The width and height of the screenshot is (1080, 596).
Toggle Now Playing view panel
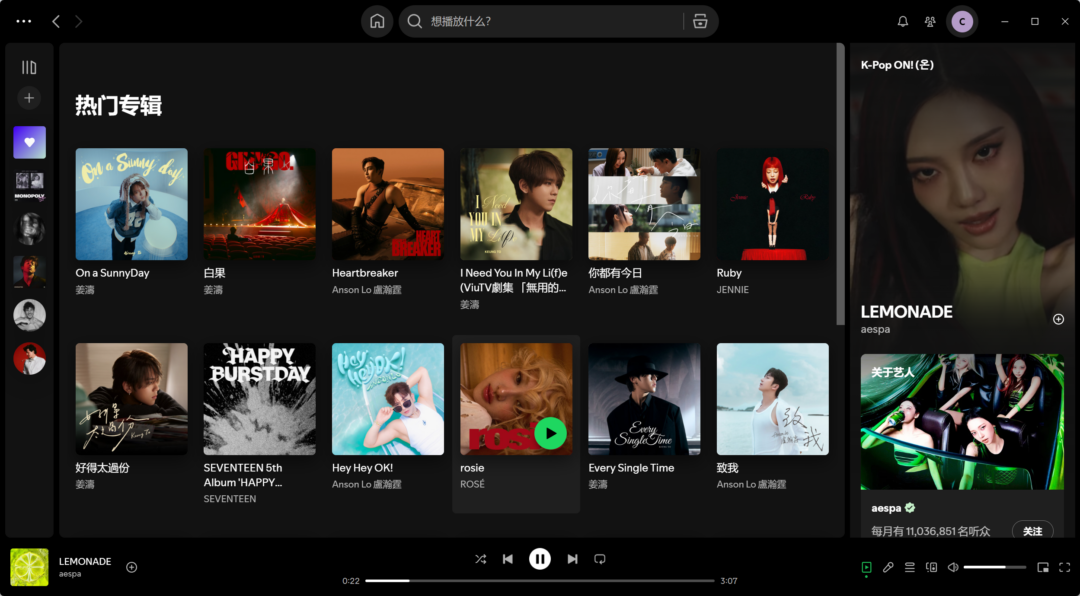click(x=866, y=567)
